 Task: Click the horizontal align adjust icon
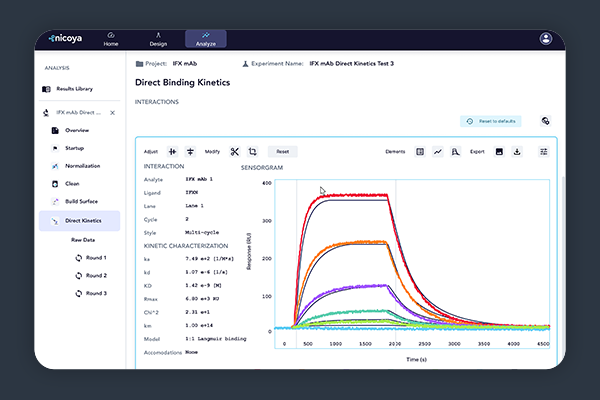coord(173,152)
